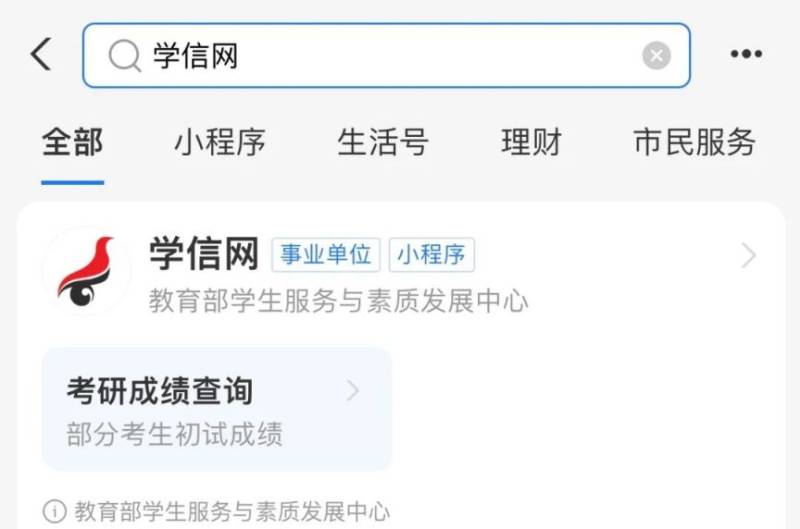Tap the info icon beside 教育部学生服务与素质发展中心
800x529 pixels.
click(55, 511)
